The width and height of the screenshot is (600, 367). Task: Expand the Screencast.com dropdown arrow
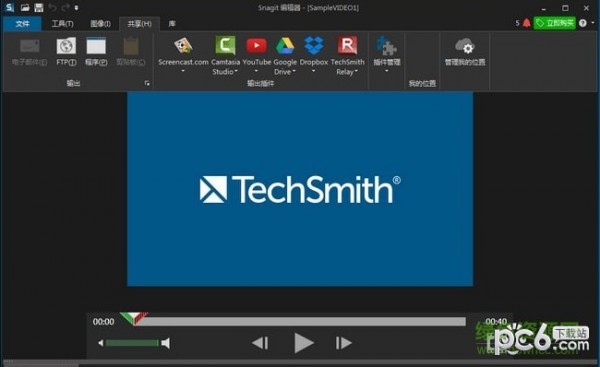click(x=183, y=71)
